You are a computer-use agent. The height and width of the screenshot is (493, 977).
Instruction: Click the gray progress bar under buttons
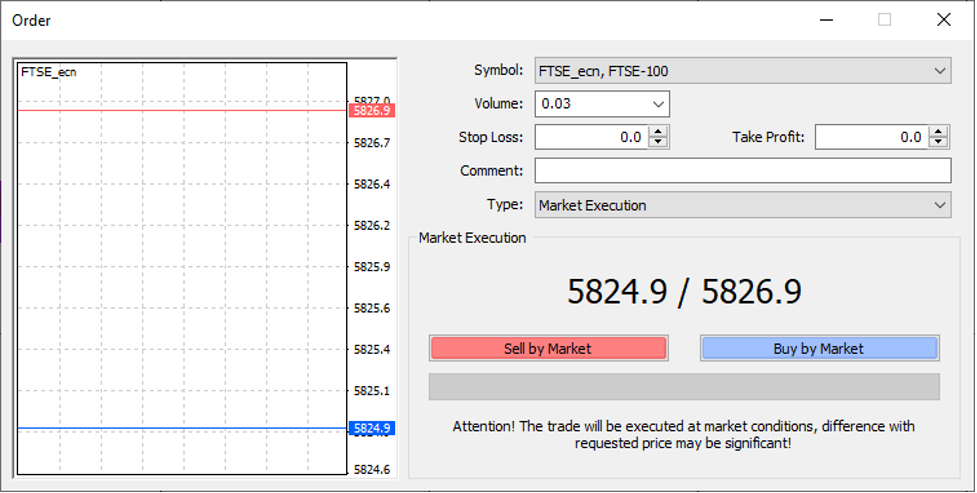pos(684,387)
